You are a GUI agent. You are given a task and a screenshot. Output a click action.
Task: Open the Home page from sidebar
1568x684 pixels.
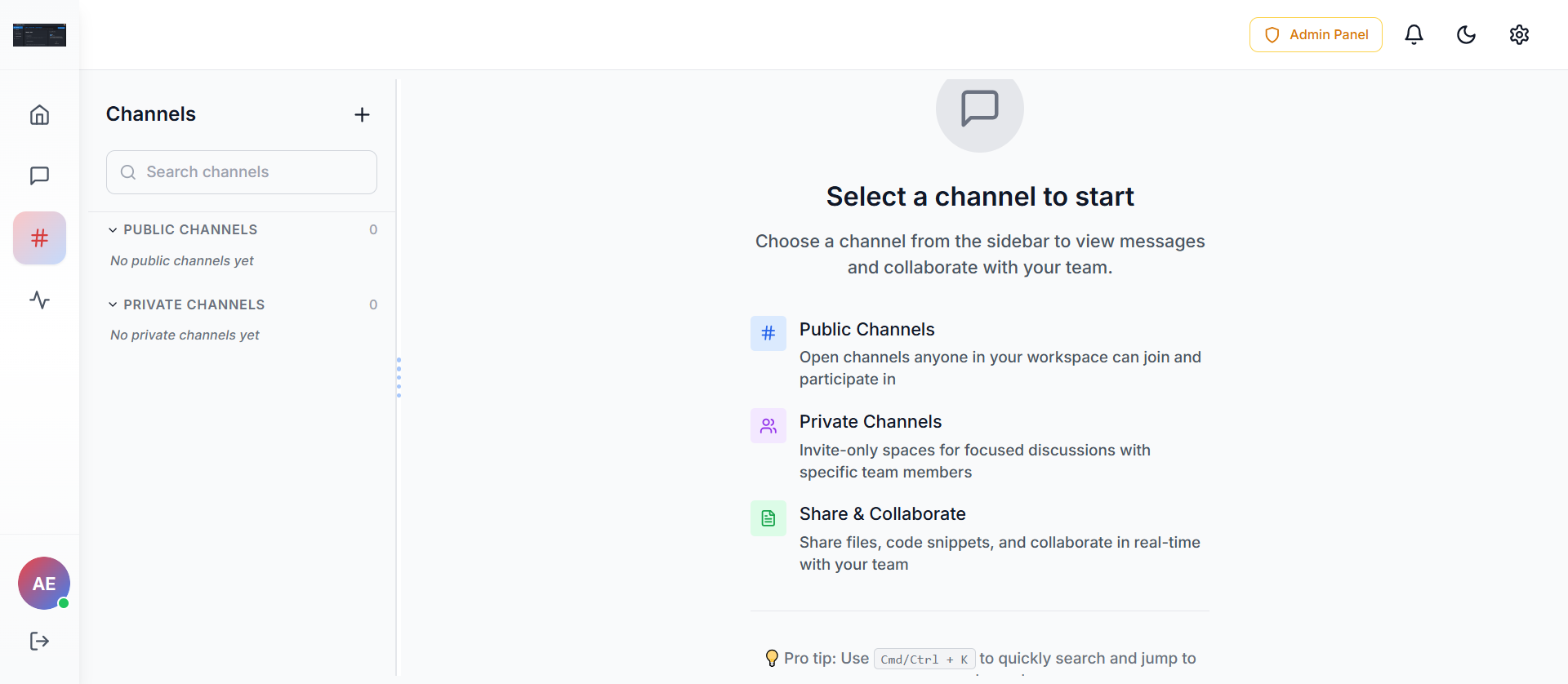click(x=39, y=114)
